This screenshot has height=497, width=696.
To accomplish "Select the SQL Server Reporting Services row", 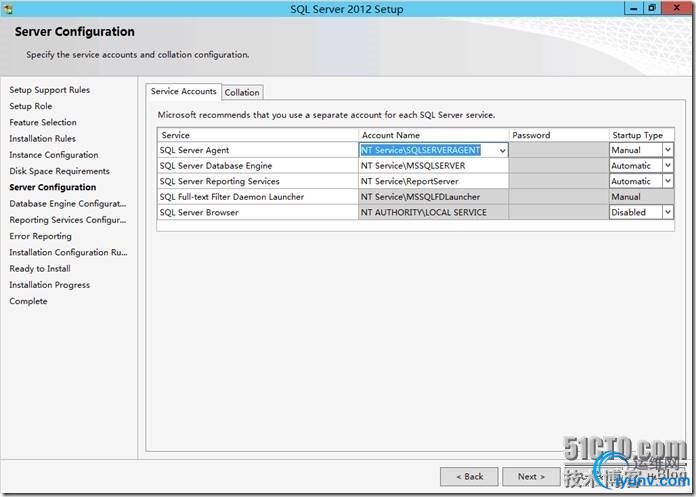I will pos(257,181).
